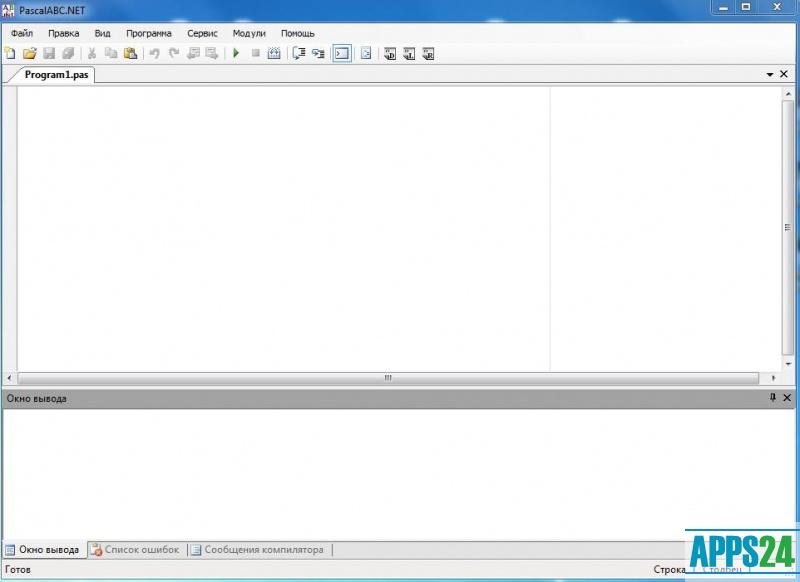Switch to Окно вывода bottom tab
The image size is (800, 582).
pos(43,550)
